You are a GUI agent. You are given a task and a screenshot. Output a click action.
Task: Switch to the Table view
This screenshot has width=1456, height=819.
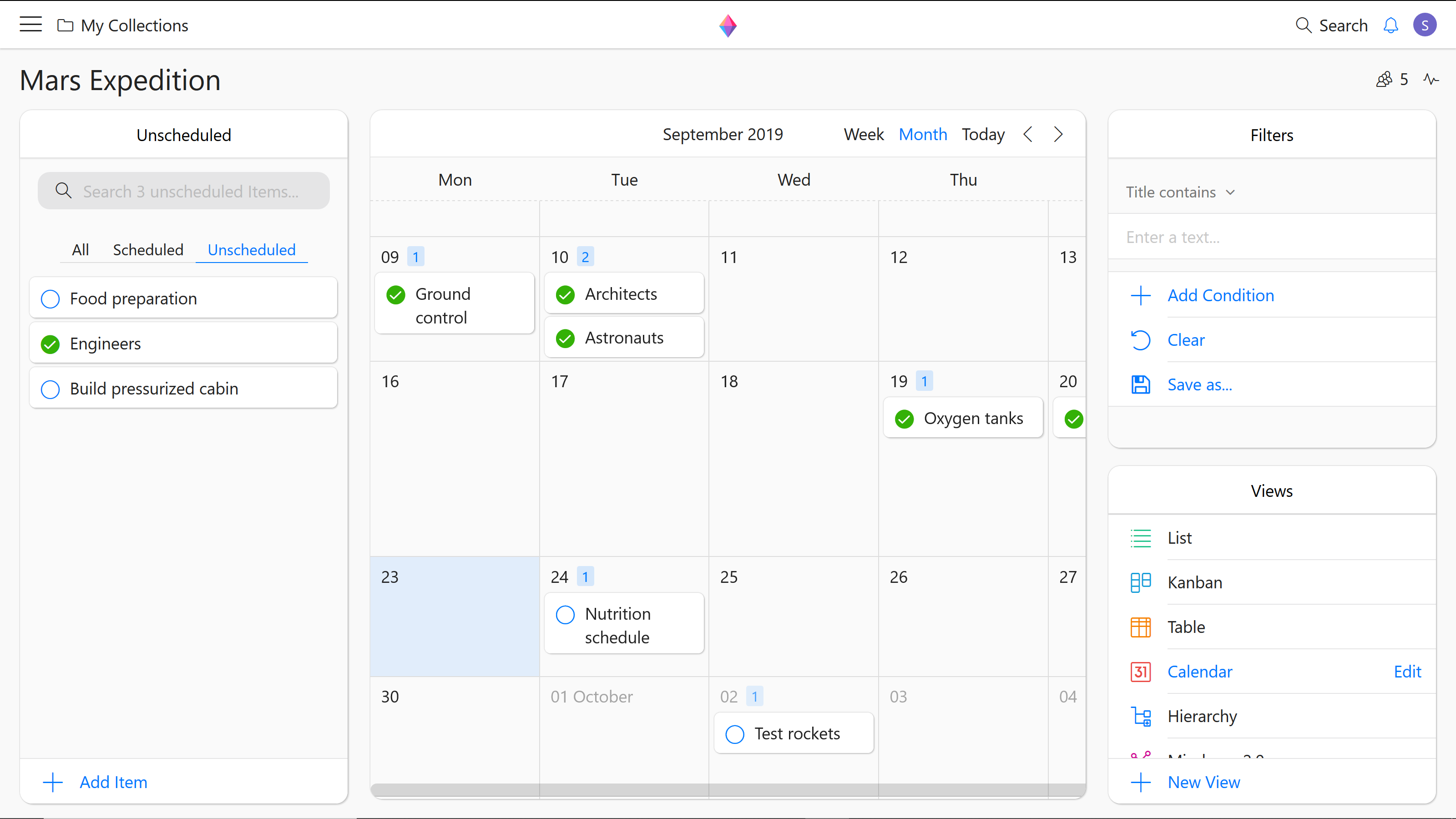pyautogui.click(x=1186, y=627)
